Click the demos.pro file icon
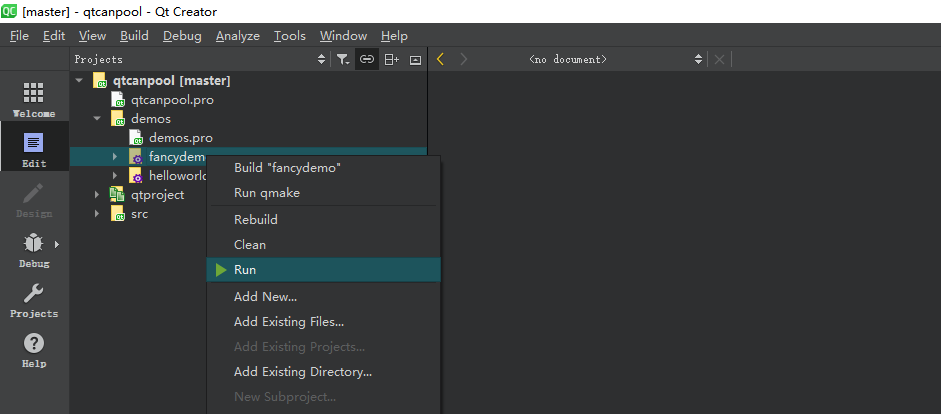 point(136,137)
